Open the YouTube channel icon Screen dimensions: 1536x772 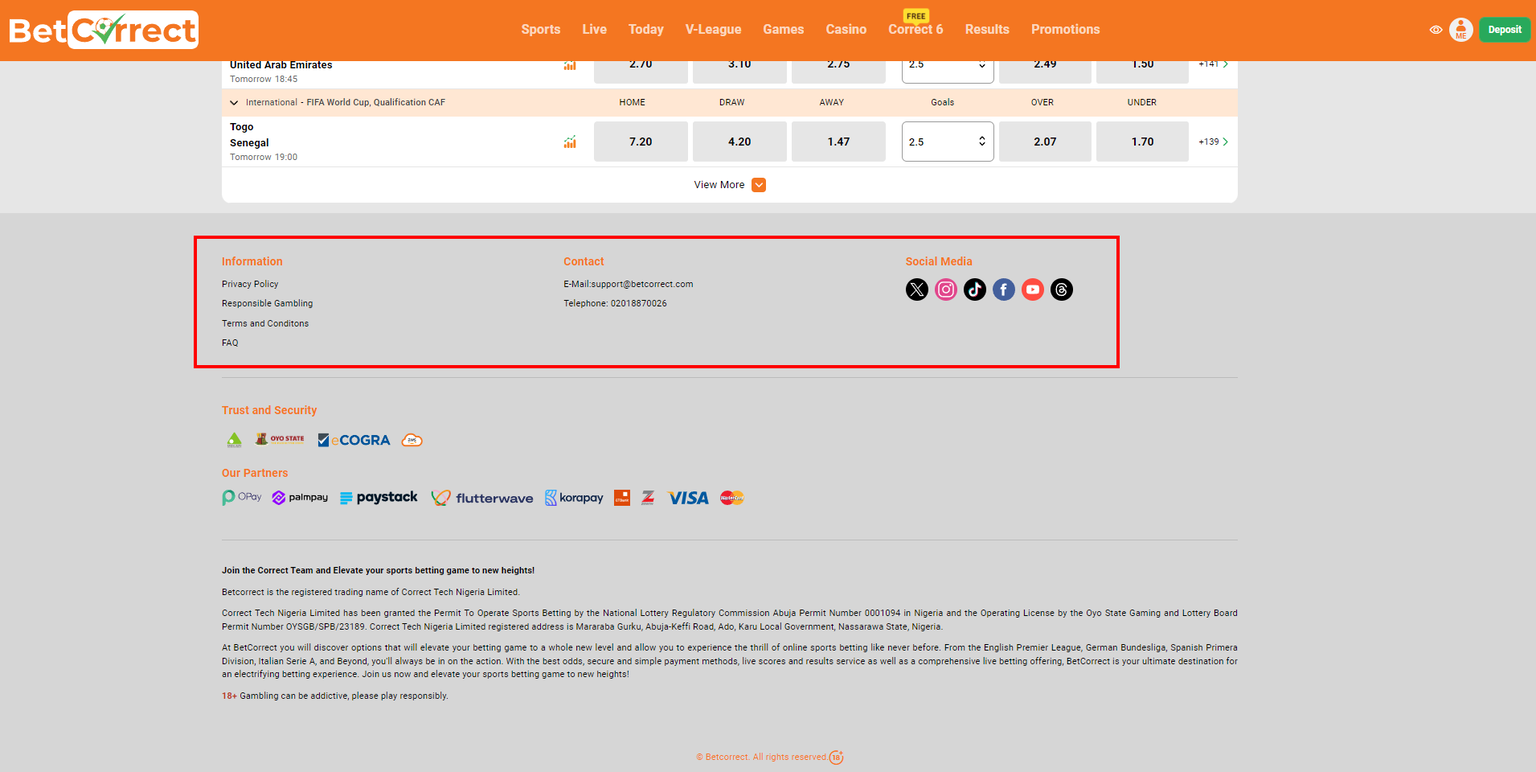click(x=1032, y=289)
